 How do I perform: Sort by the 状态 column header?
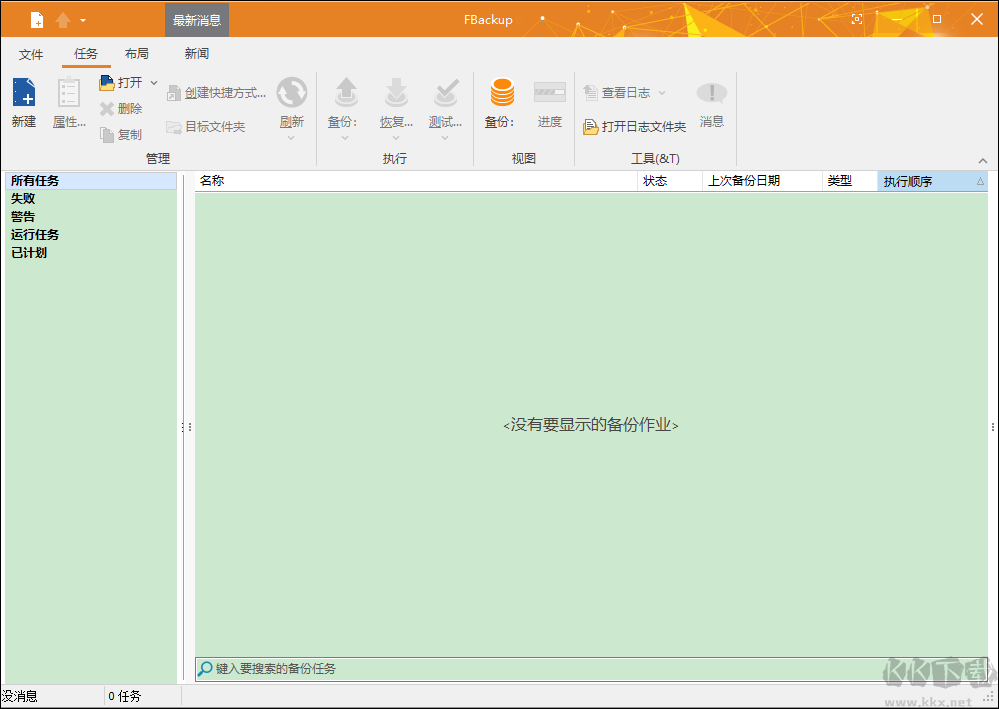[670, 181]
